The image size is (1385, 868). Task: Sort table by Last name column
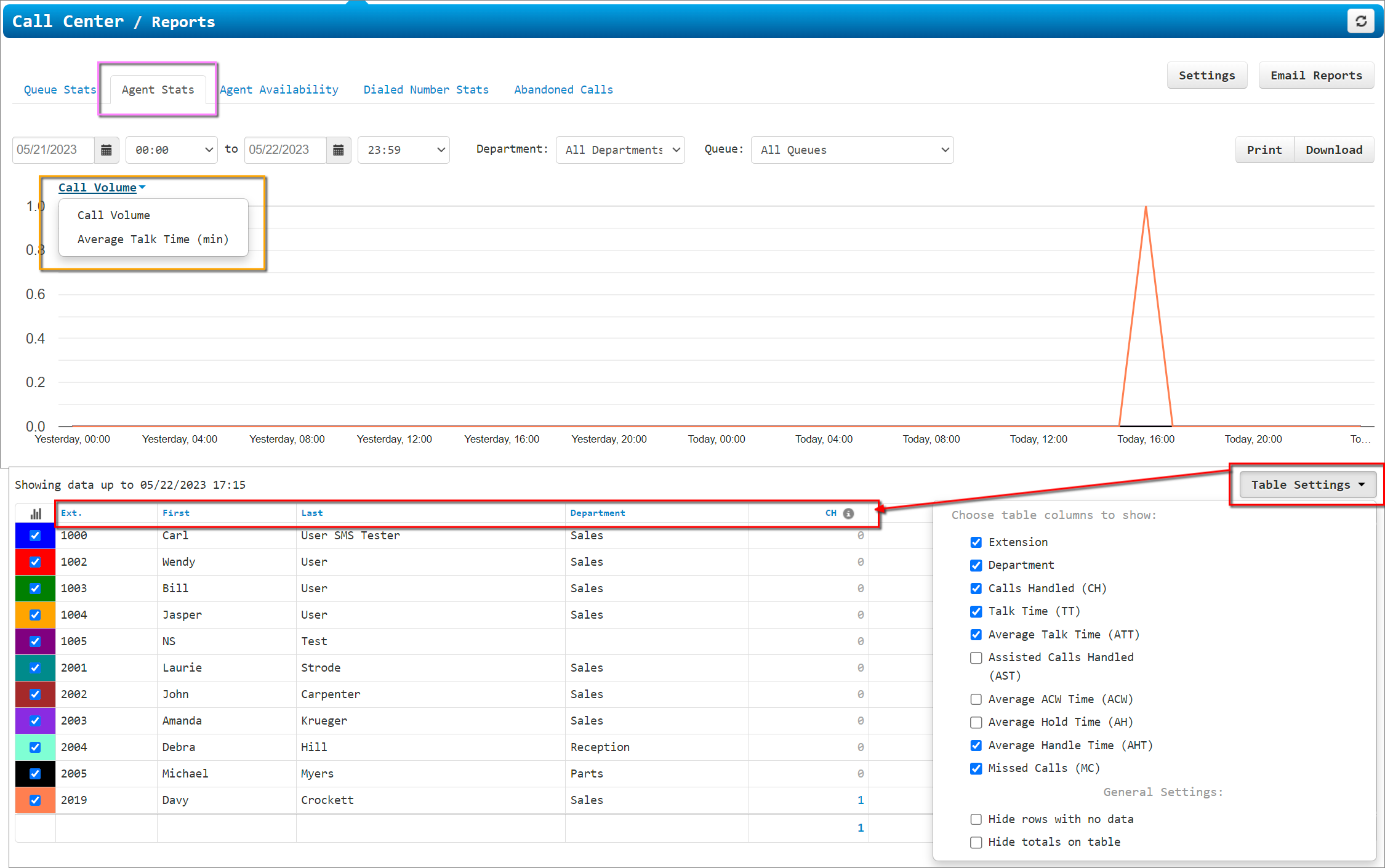click(312, 513)
